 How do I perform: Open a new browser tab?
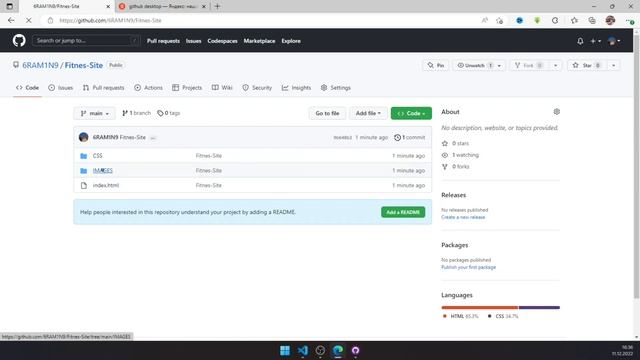click(217, 6)
